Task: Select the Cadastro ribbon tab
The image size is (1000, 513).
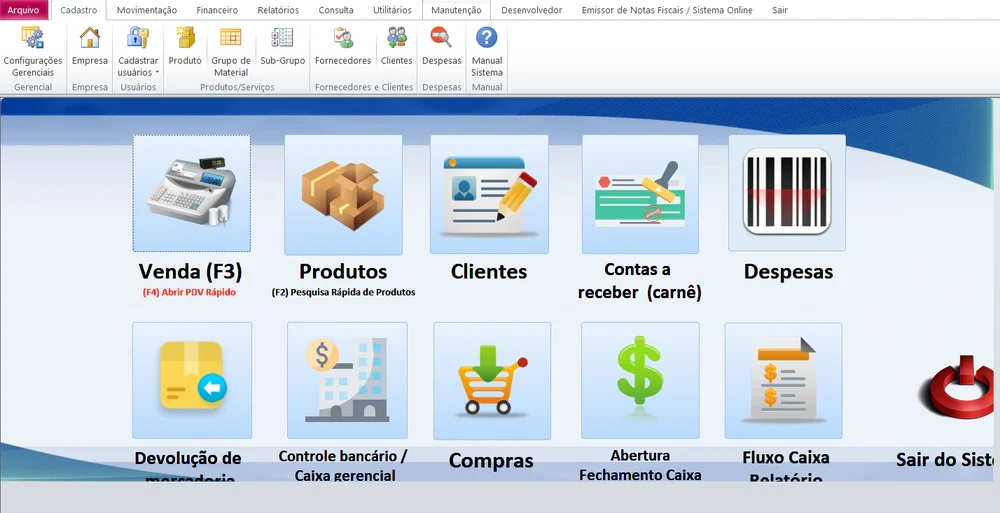Action: 78,10
